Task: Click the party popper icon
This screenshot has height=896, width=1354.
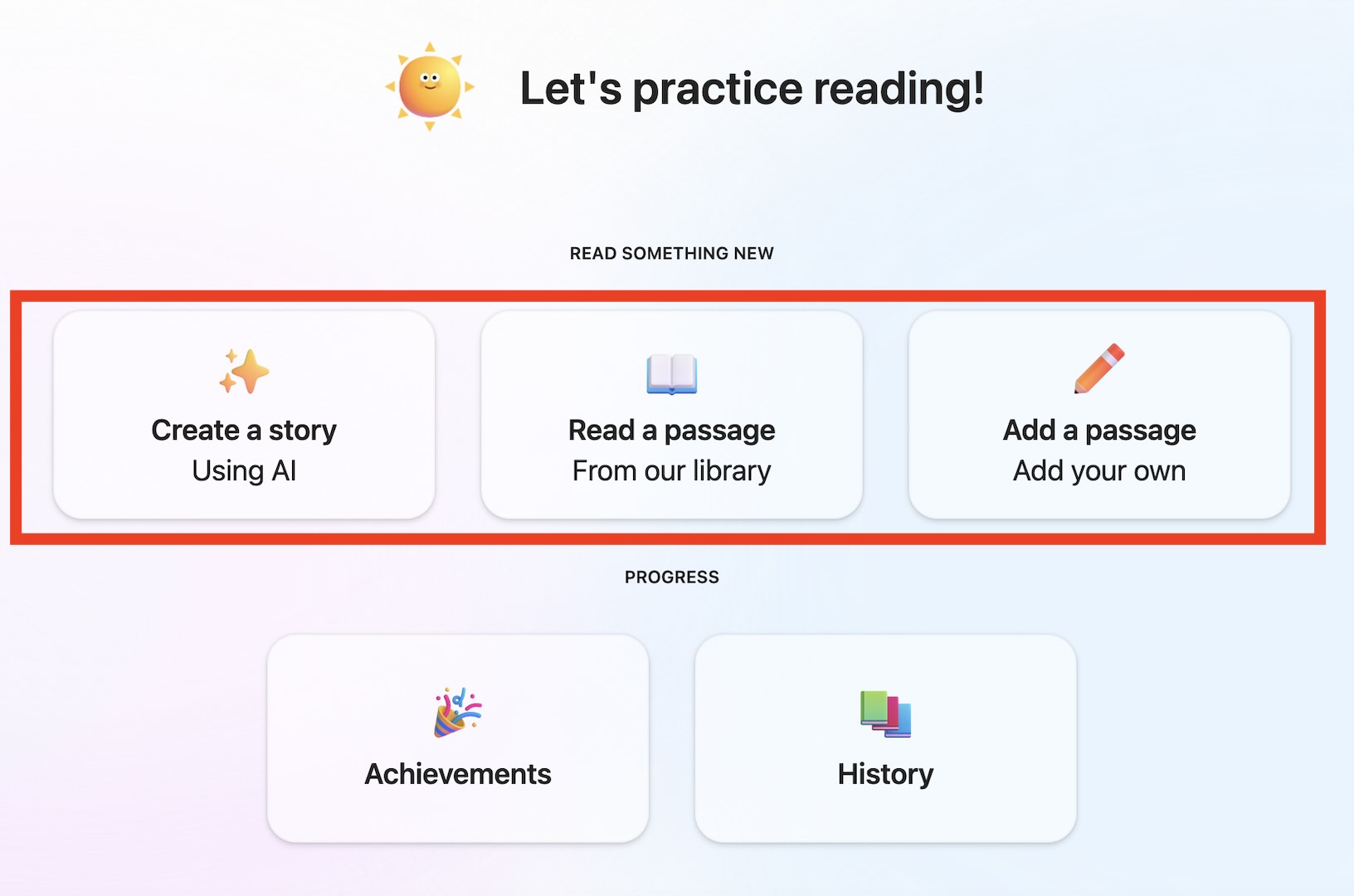Action: (457, 712)
